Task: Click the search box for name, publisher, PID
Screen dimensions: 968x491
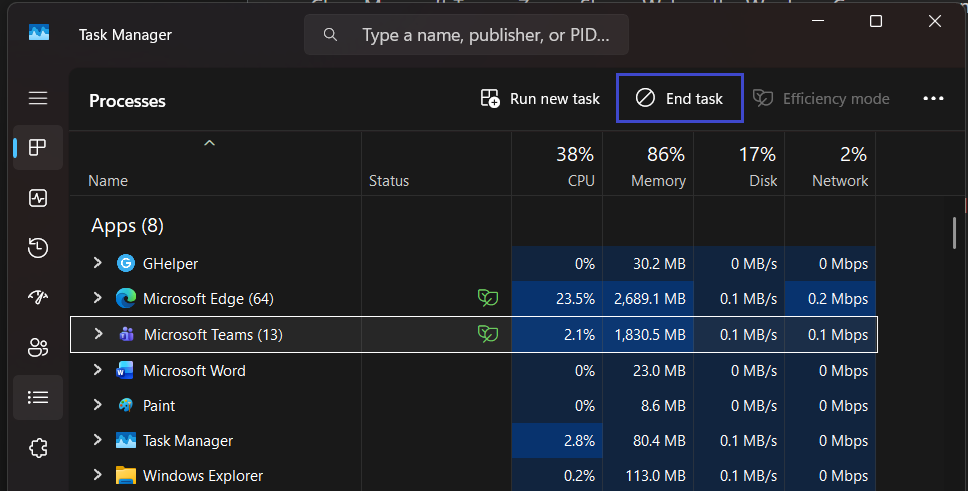Action: click(467, 35)
